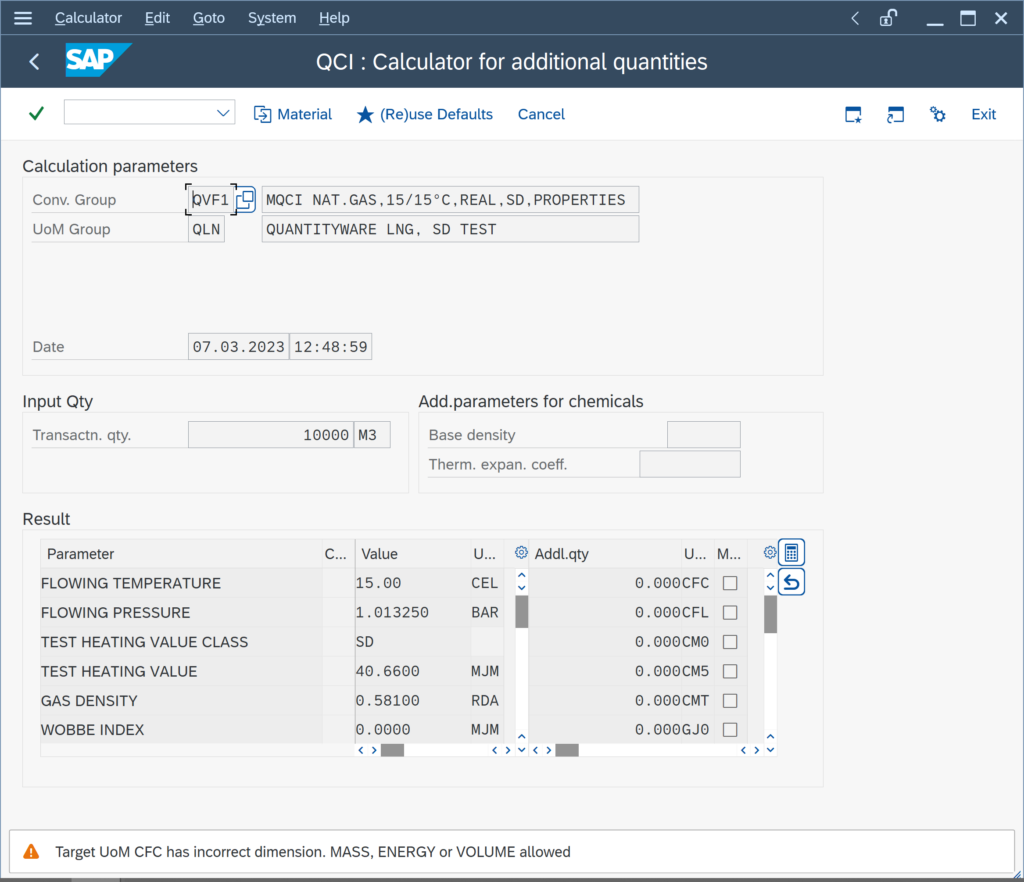The image size is (1024, 882).
Task: Tick the checkbox in the CFL row
Action: click(x=730, y=612)
